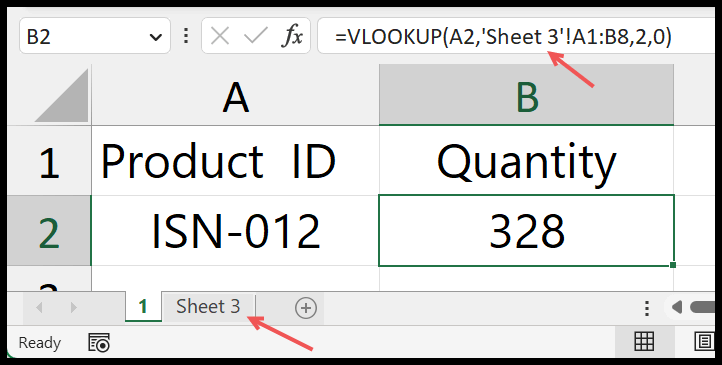The height and width of the screenshot is (365, 722).
Task: Switch to Normal view grid icon
Action: (x=644, y=342)
